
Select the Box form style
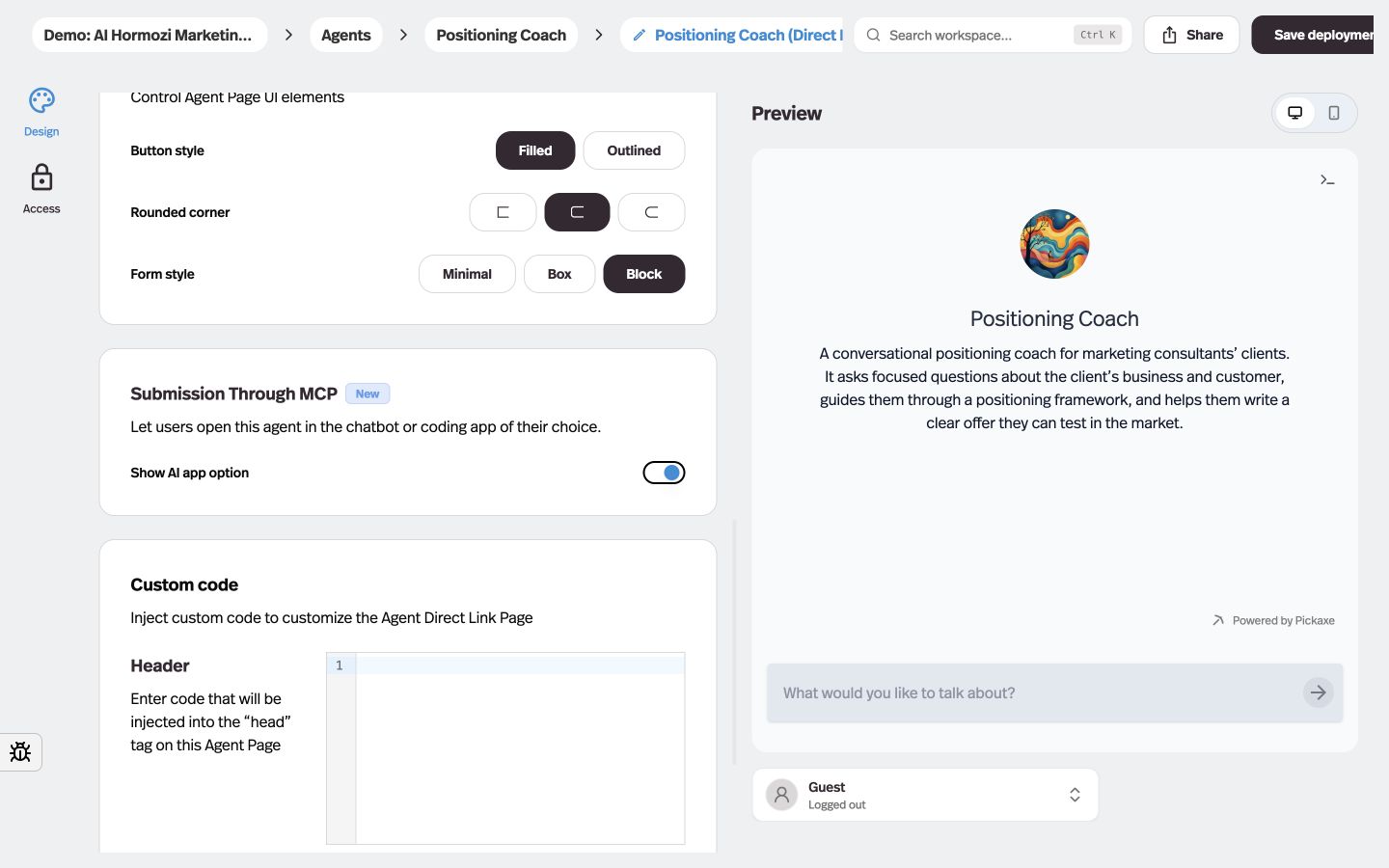[559, 274]
